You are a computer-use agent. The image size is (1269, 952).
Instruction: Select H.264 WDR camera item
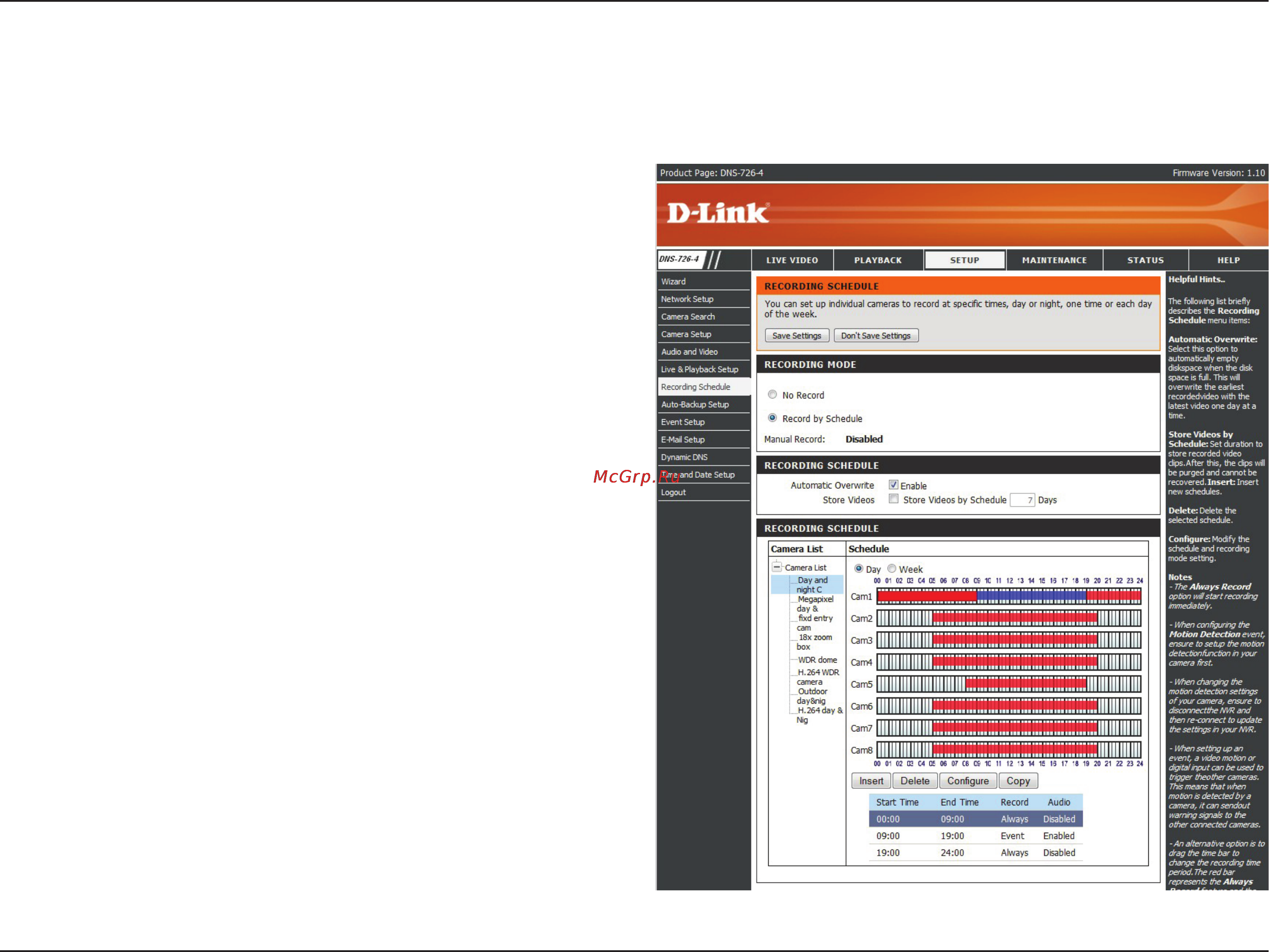pos(818,677)
